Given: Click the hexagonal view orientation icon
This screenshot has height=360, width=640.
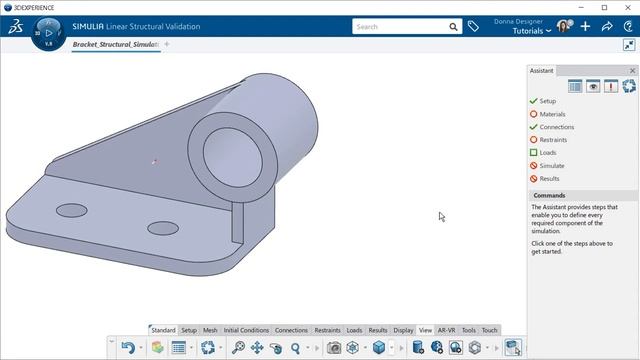Looking at the screenshot, I should (352, 348).
